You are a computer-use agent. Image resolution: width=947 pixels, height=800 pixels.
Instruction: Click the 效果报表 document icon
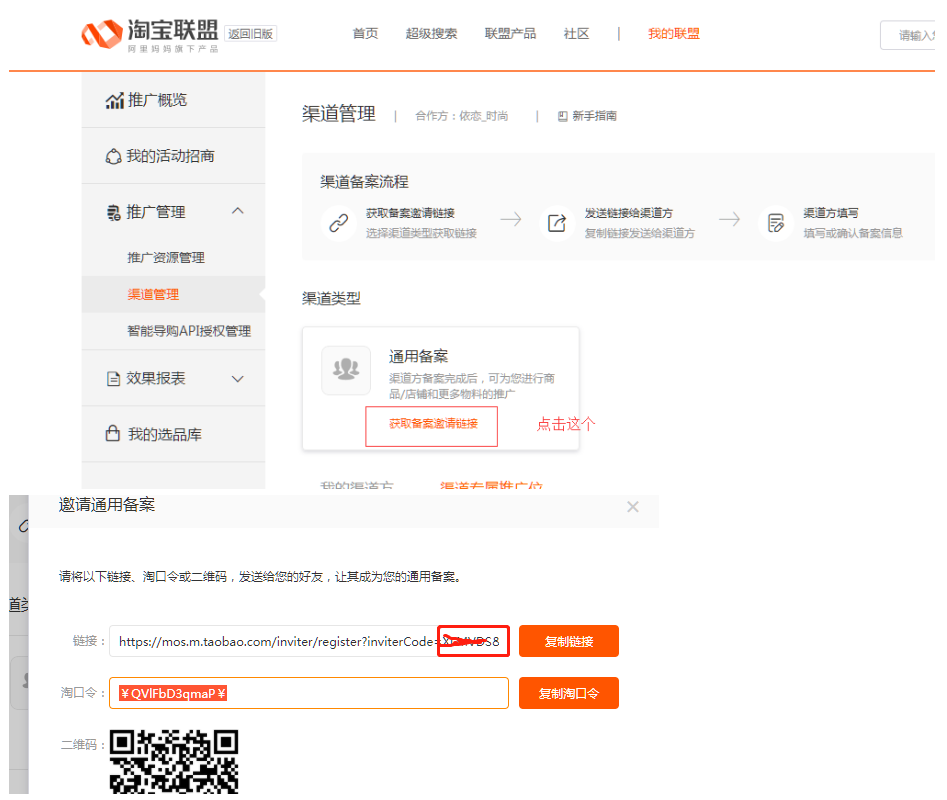click(113, 379)
